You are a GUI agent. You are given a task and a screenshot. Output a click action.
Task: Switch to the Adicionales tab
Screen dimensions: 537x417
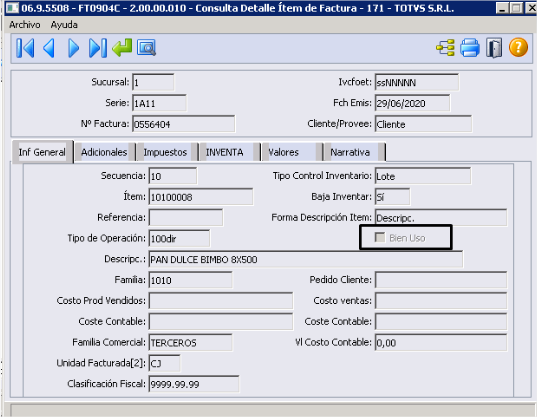pyautogui.click(x=104, y=152)
